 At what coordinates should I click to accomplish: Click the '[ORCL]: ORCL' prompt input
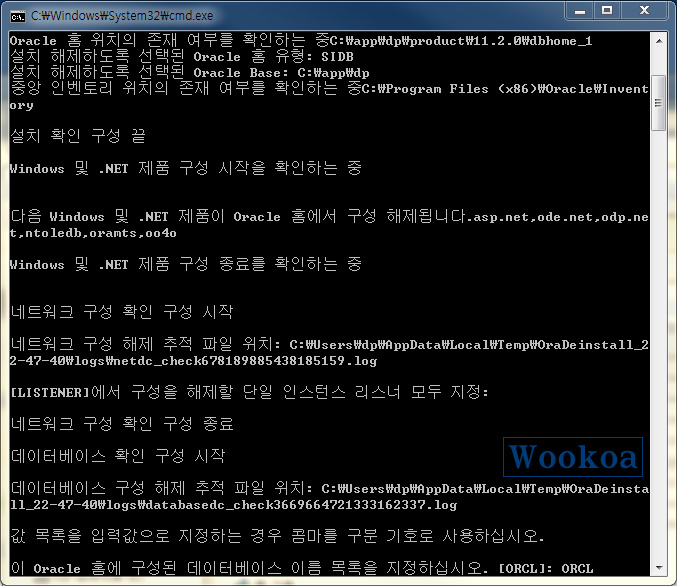(x=546, y=568)
